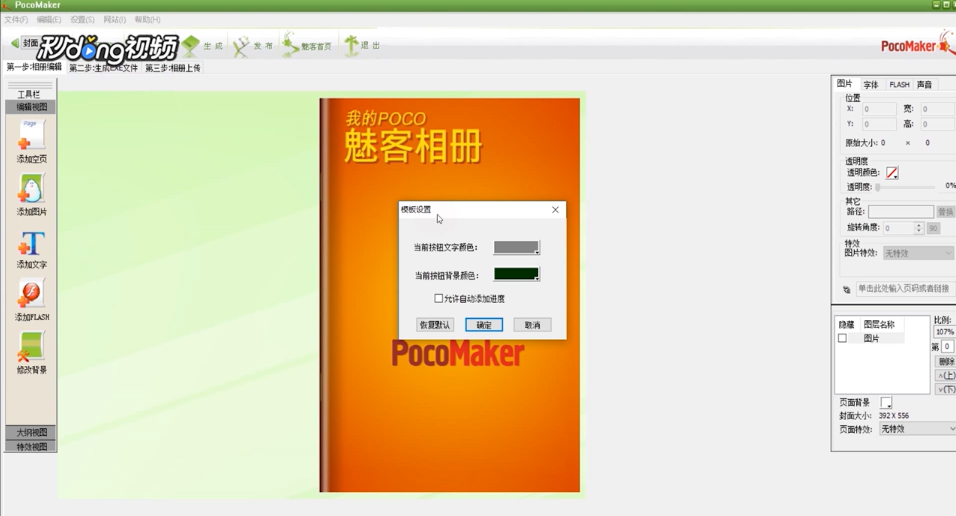
Task: Click the Generate (生成) toolbar icon
Action: point(191,46)
